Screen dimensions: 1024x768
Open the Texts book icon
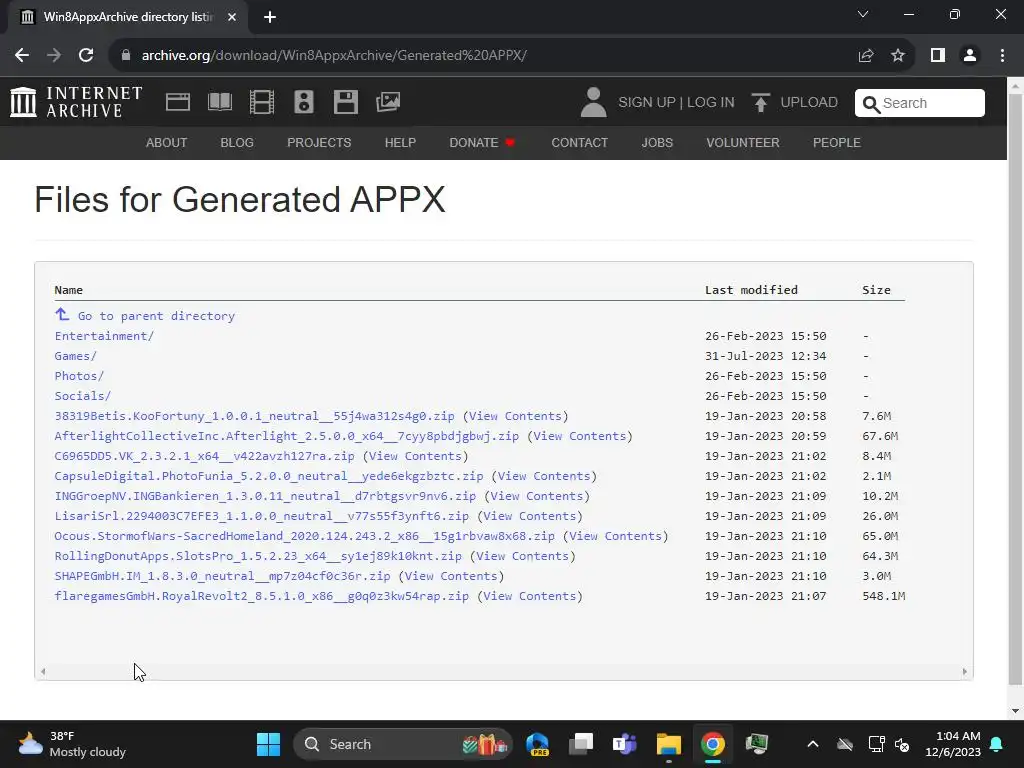click(x=219, y=102)
